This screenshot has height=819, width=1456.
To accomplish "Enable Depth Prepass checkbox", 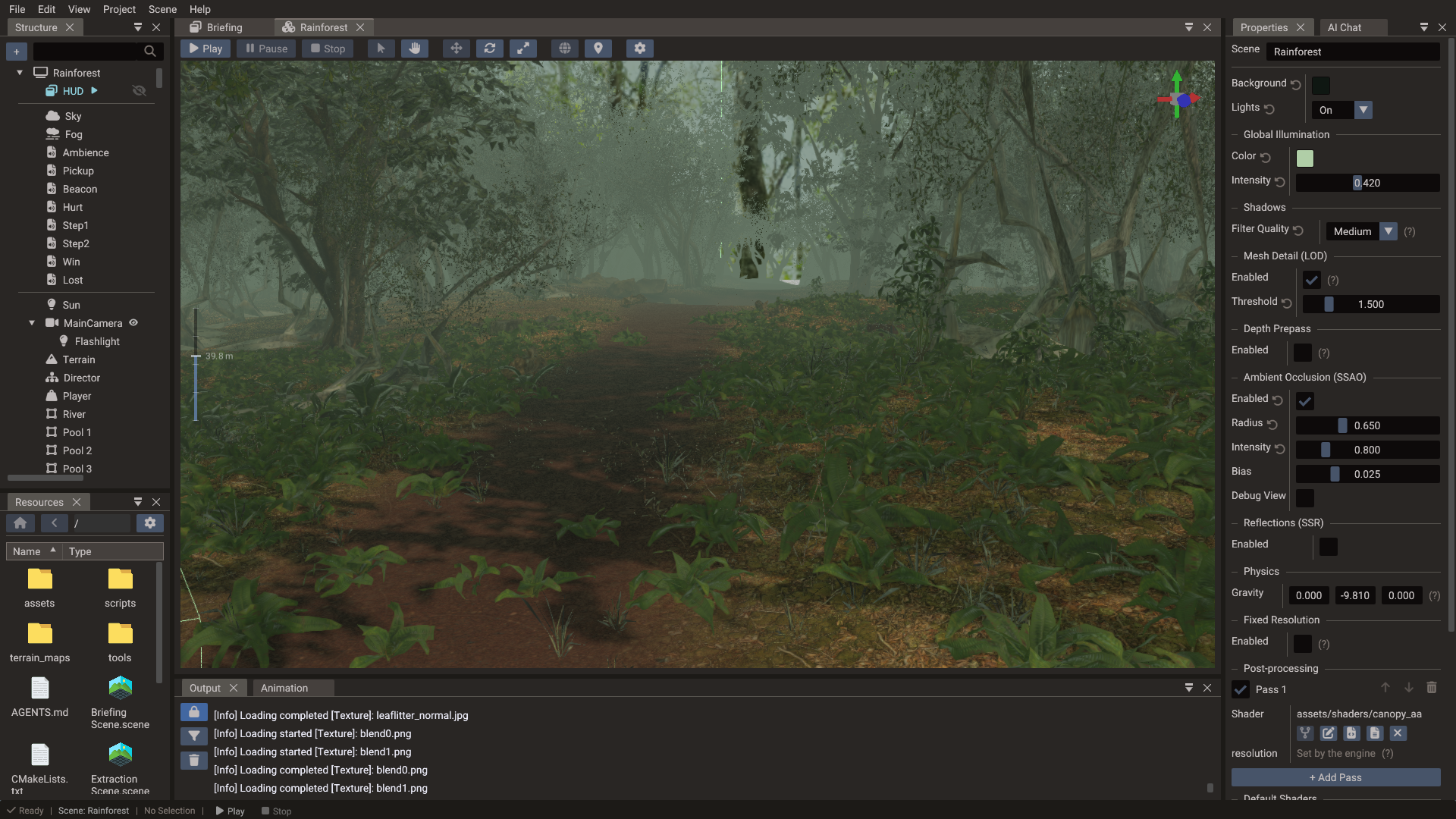I will [x=1303, y=353].
